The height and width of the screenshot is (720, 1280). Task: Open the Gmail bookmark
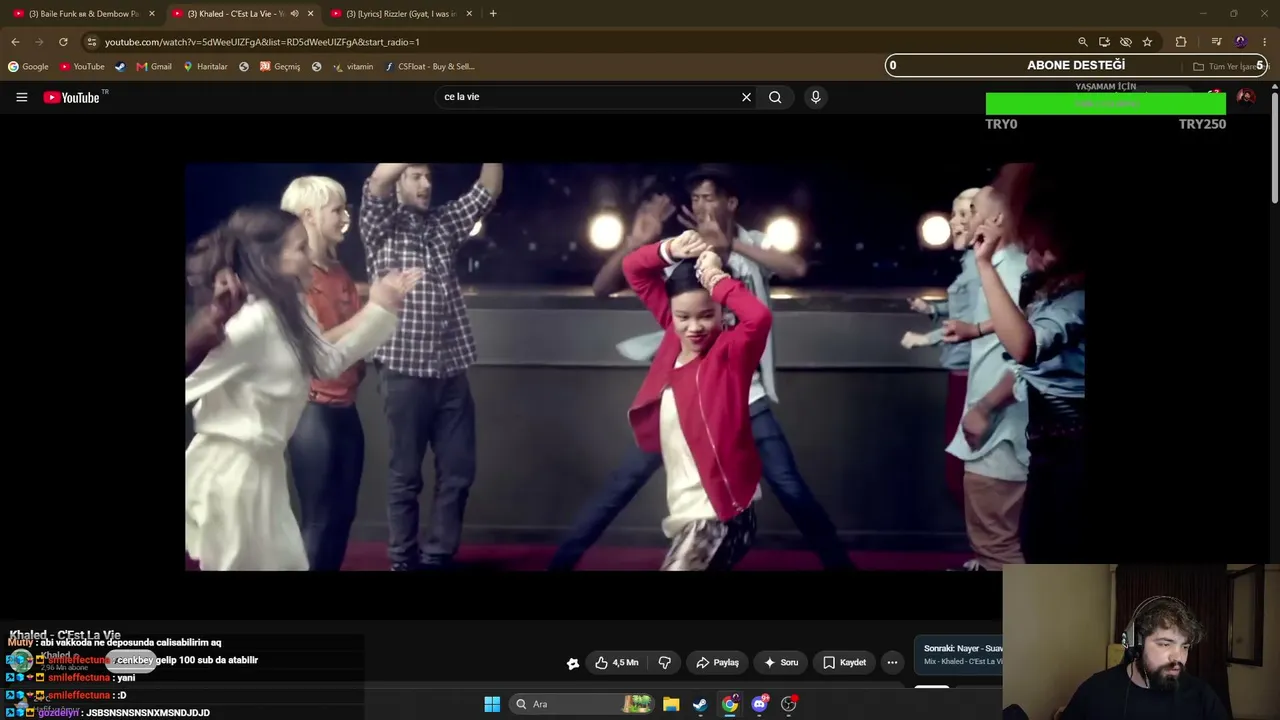click(154, 67)
